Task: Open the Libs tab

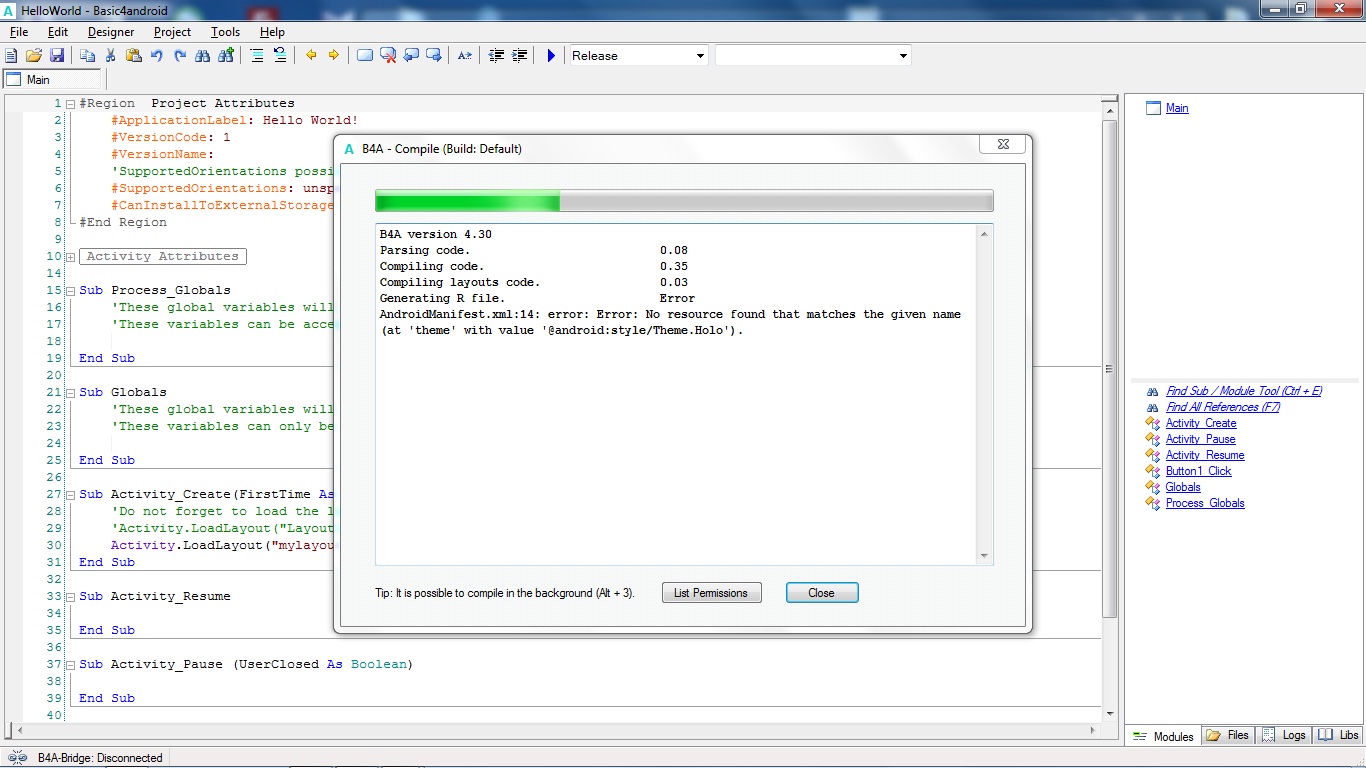Action: pos(1338,735)
